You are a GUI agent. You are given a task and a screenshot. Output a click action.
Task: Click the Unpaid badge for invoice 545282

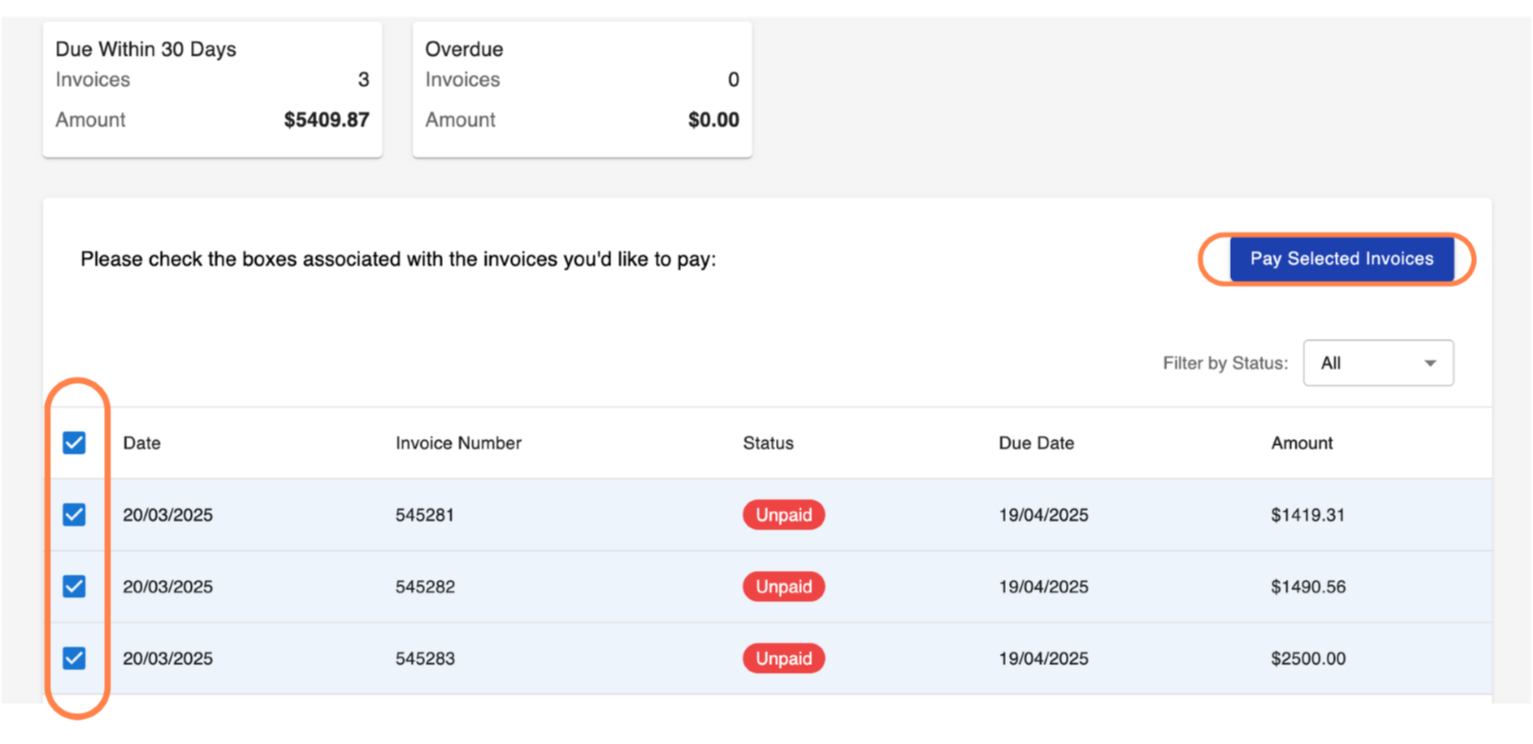coord(784,587)
